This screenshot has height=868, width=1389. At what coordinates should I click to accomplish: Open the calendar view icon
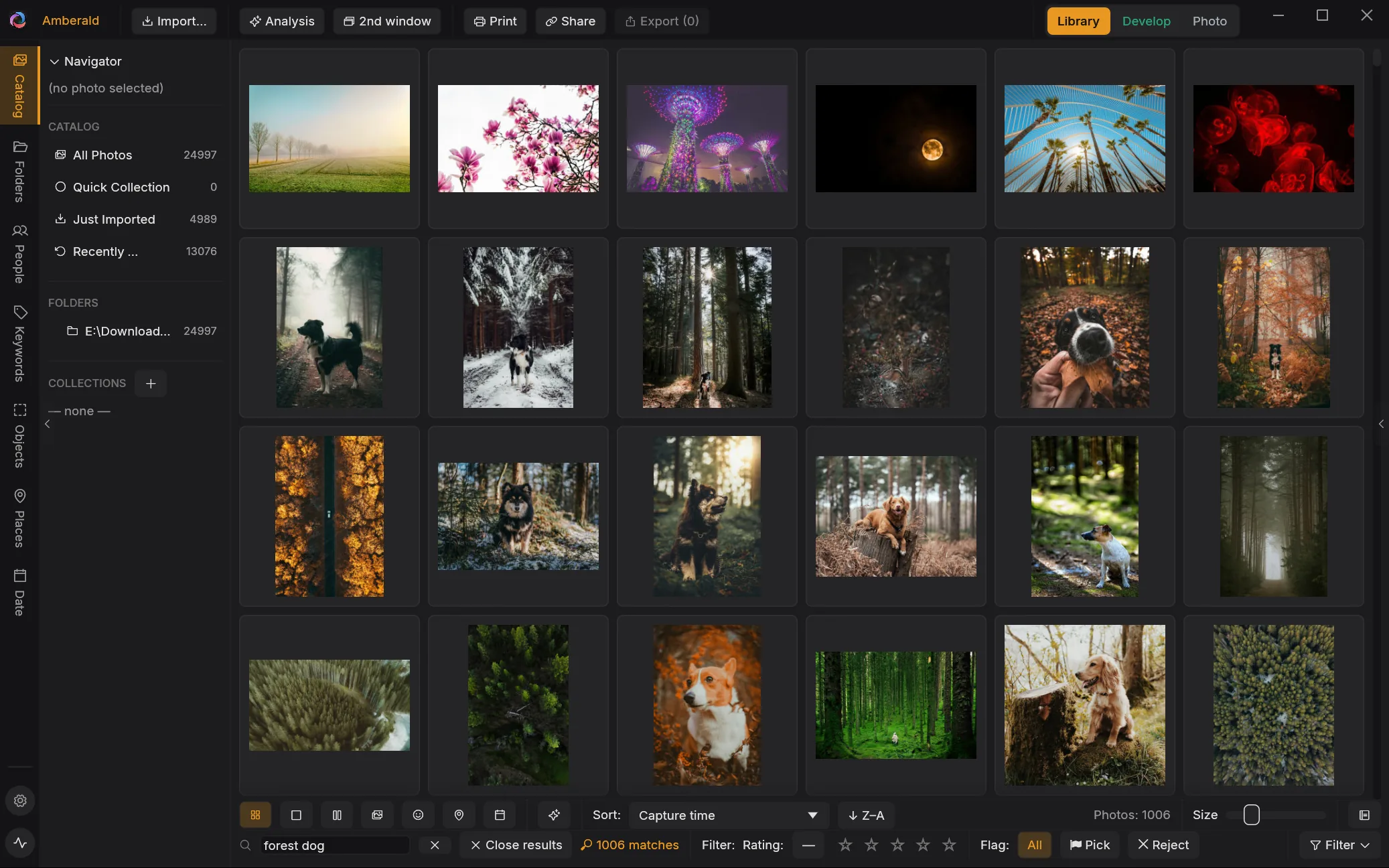tap(500, 815)
